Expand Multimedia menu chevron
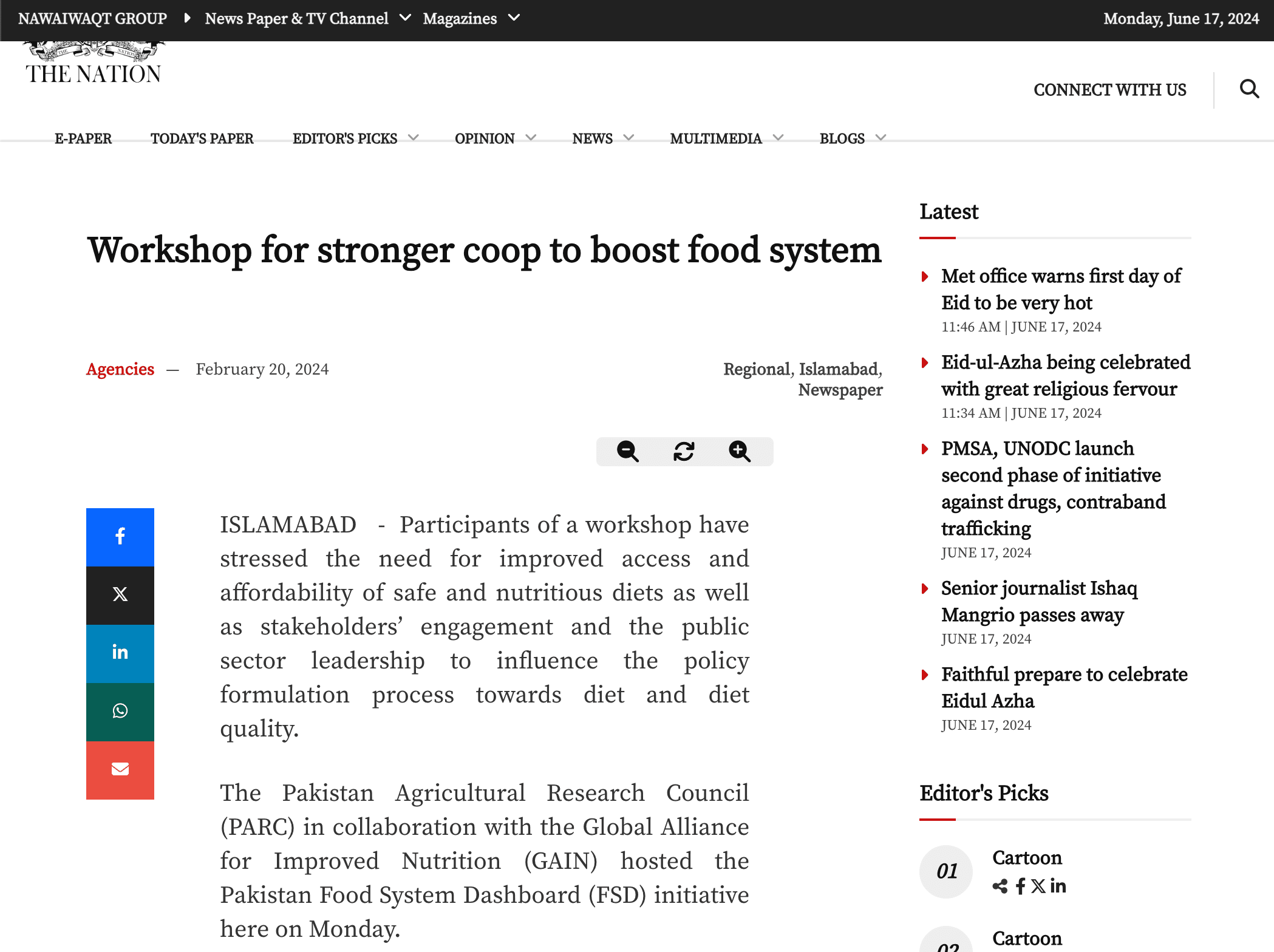This screenshot has height=952, width=1274. pos(778,138)
